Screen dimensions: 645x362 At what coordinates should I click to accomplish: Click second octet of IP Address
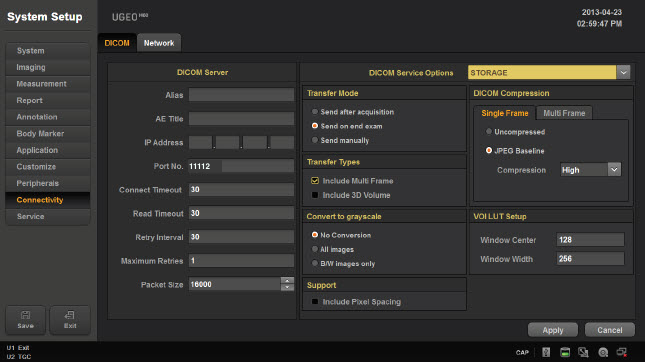[227, 142]
